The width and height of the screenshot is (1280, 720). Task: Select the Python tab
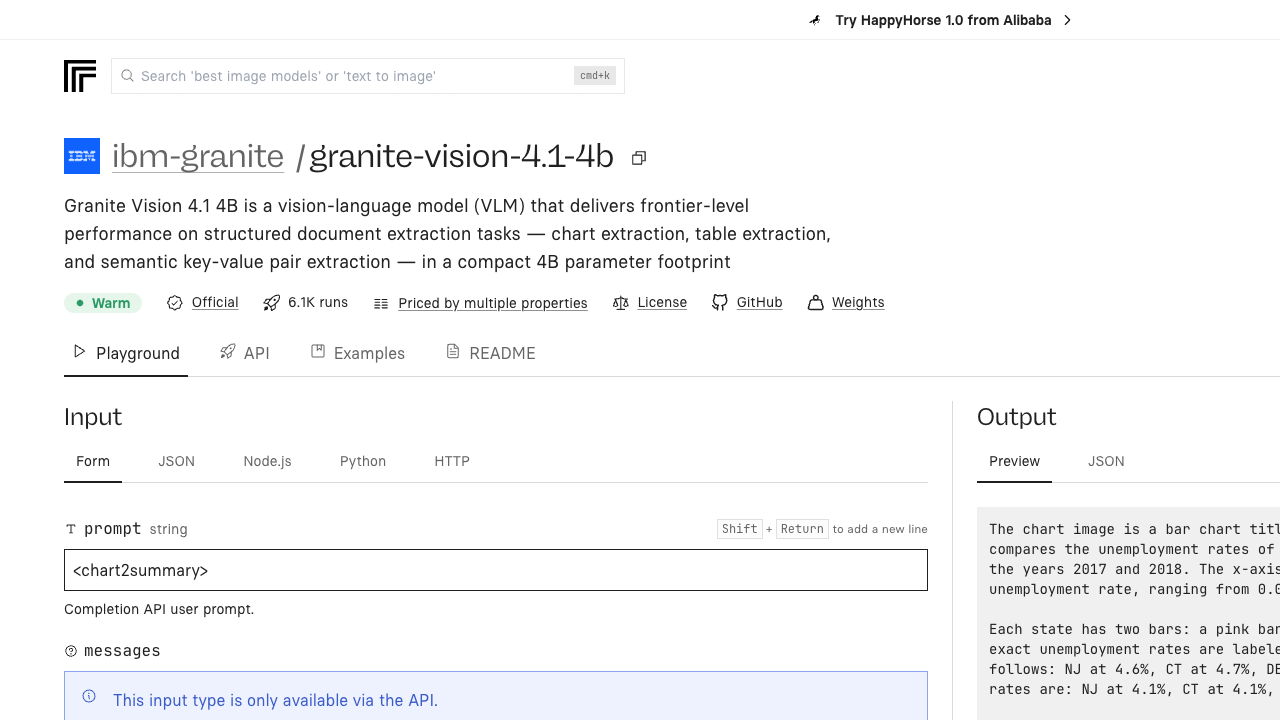click(x=363, y=461)
